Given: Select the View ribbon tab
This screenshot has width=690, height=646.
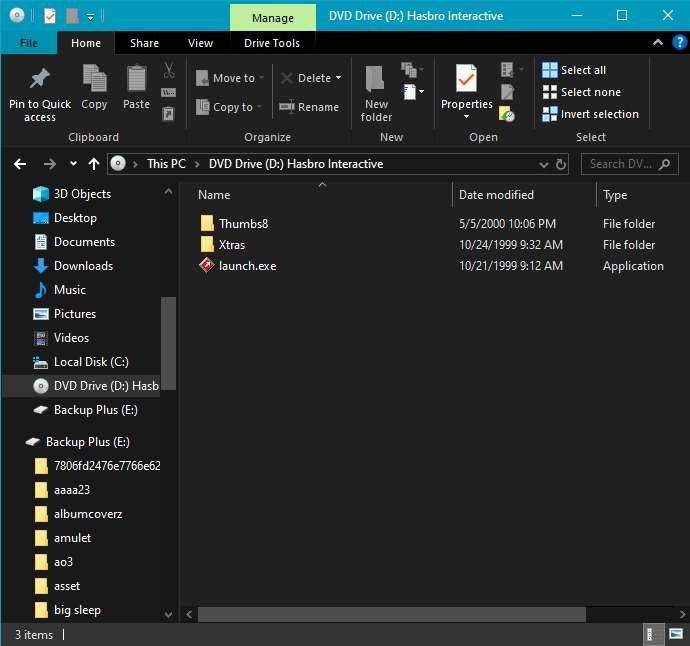Looking at the screenshot, I should click(x=201, y=43).
